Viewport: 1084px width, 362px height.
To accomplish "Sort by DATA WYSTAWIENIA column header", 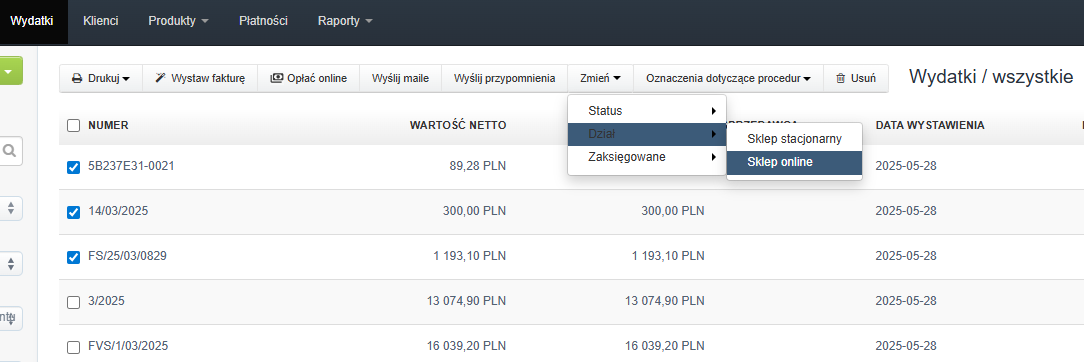I will click(930, 125).
